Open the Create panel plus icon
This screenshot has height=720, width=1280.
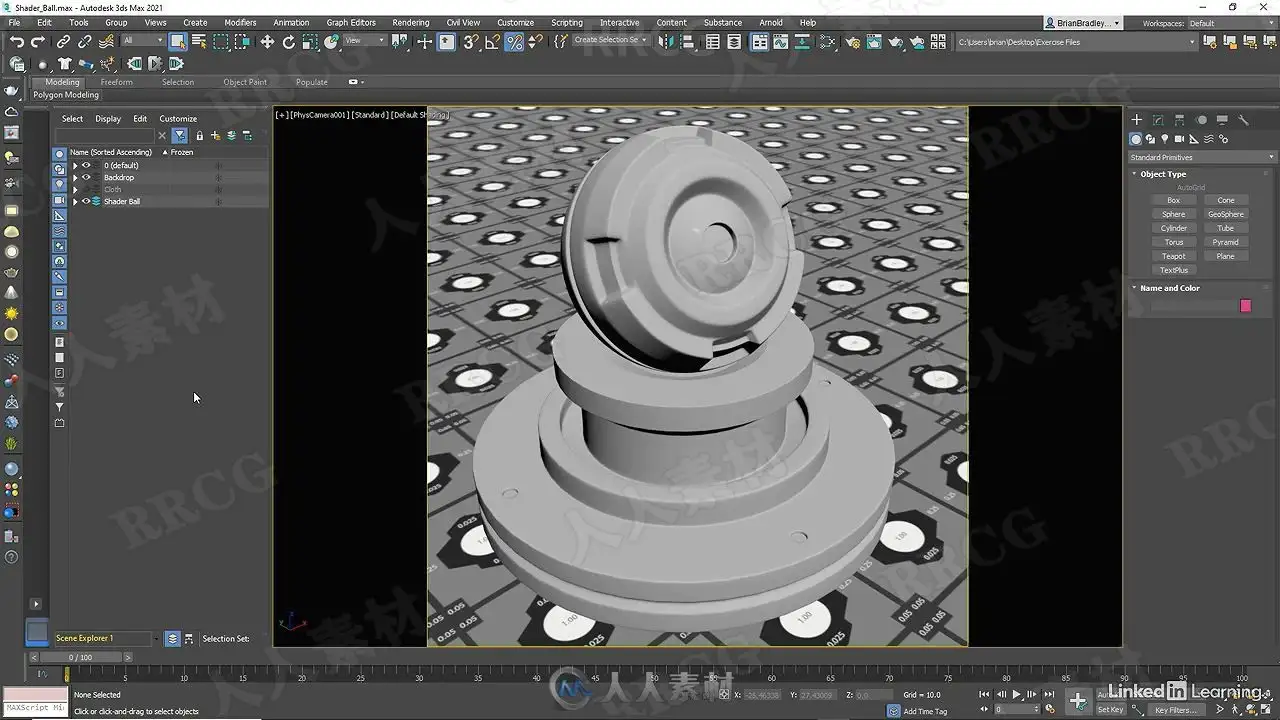(1136, 120)
